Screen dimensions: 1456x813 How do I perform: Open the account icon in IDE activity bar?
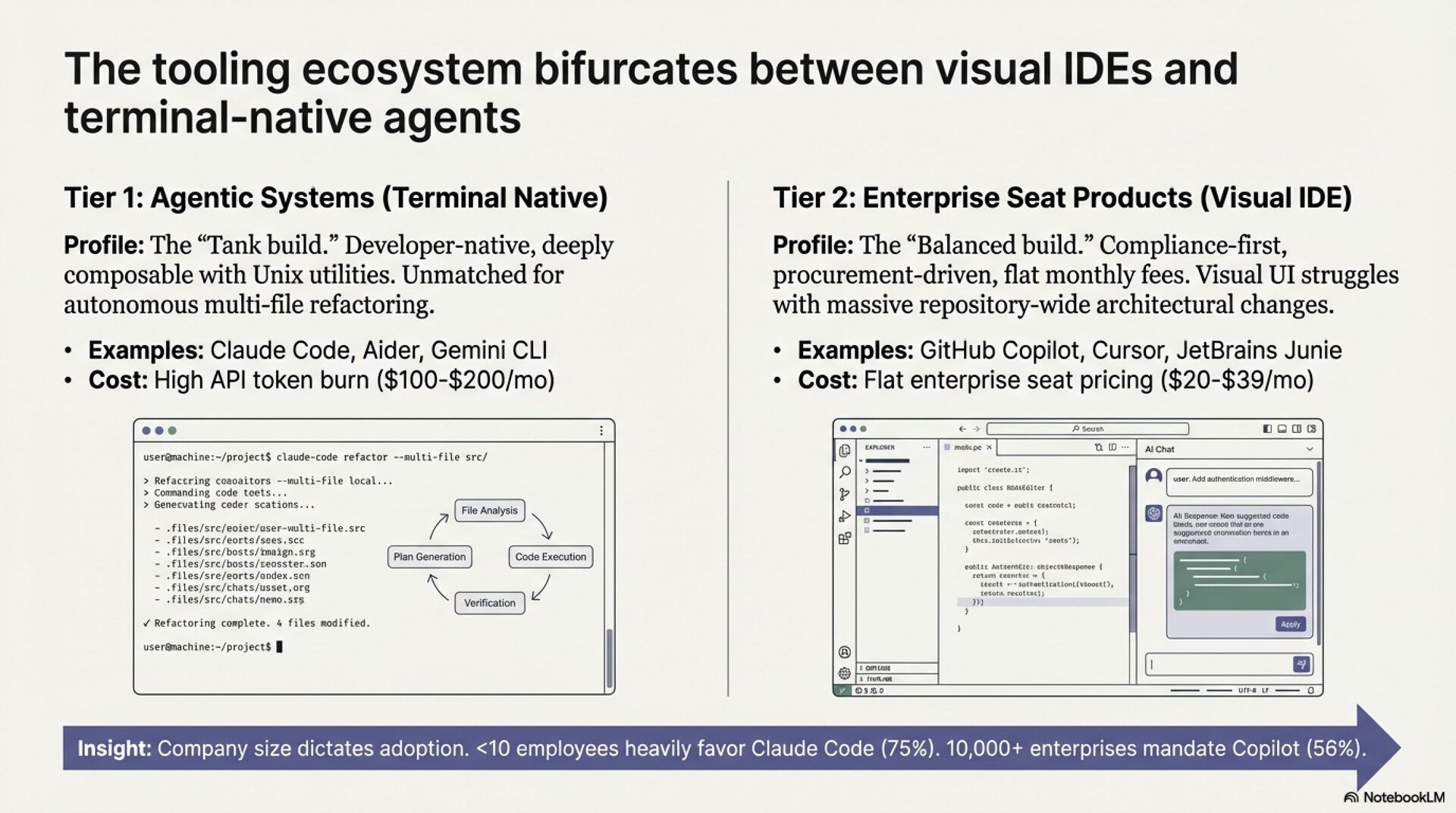pyautogui.click(x=845, y=652)
